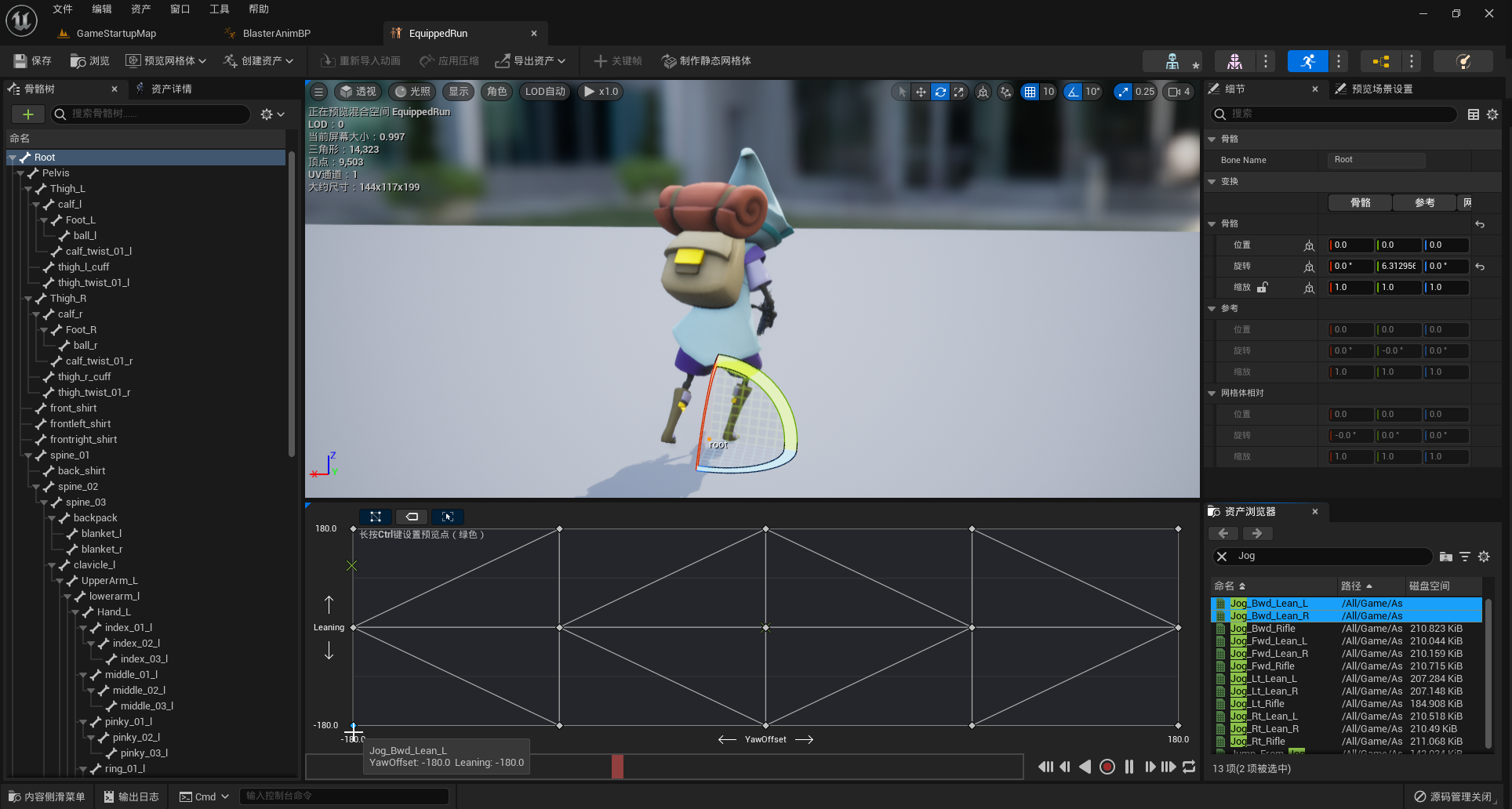Click the viewport Show button
This screenshot has width=1512, height=809.
tap(459, 92)
